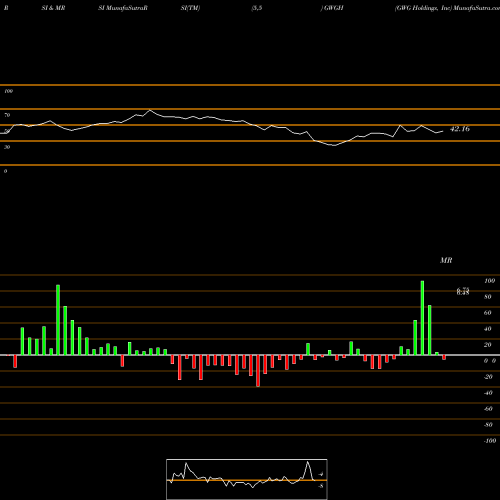
Task: Click the 'SI & MR' header text
Action: pos(53,8)
